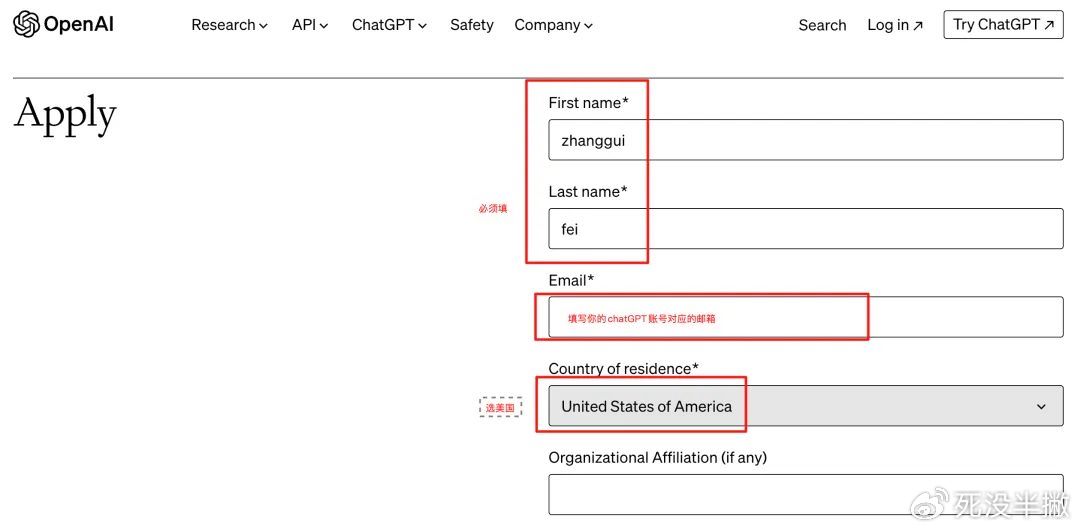Click the Weibo watermark logo
1080x531 pixels.
coord(929,506)
